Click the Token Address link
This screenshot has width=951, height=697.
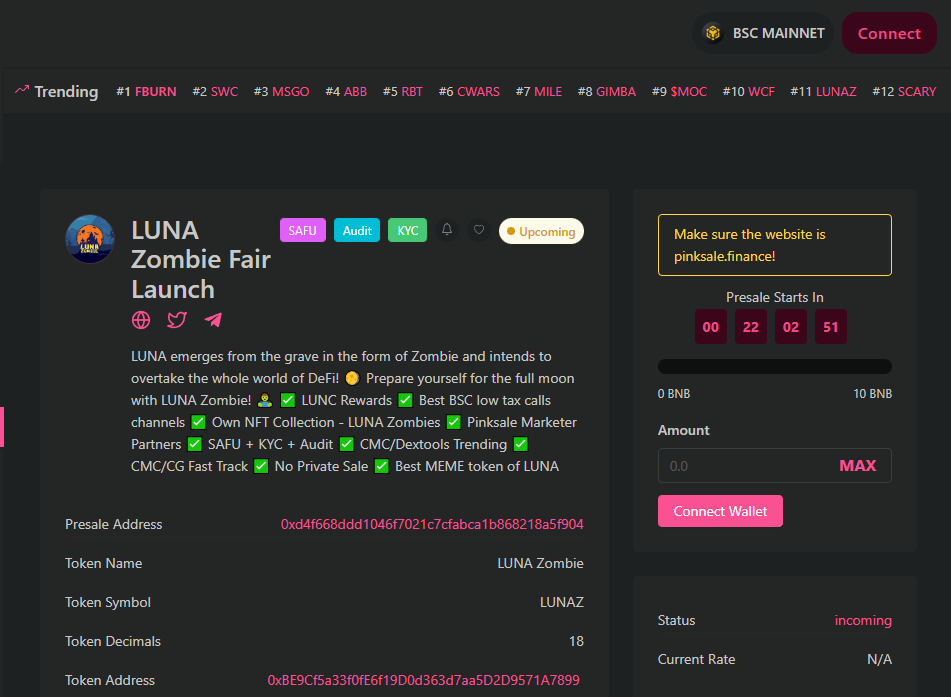[423, 680]
